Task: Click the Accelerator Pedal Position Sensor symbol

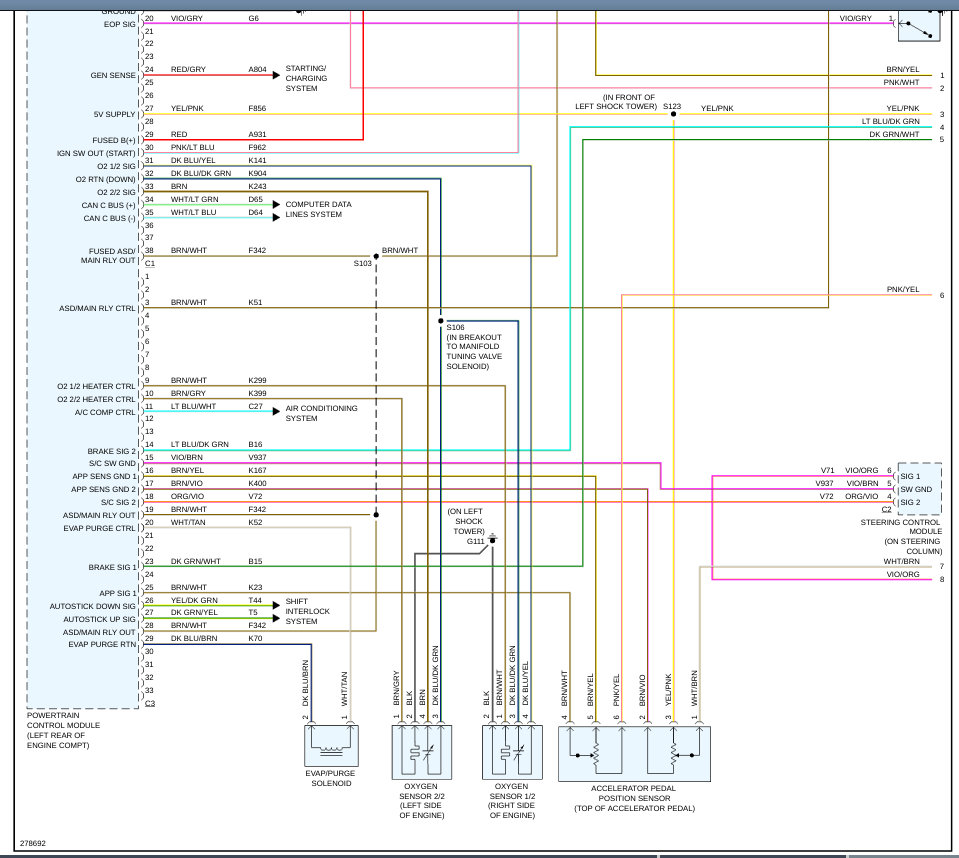Action: point(634,753)
